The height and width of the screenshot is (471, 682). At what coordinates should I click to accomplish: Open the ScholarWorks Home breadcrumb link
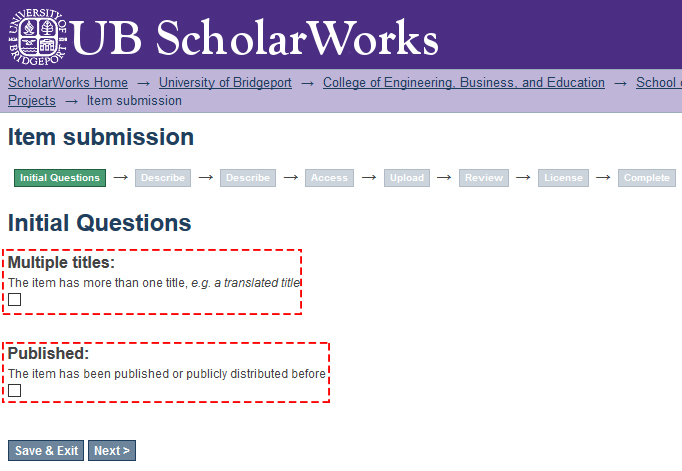click(68, 82)
